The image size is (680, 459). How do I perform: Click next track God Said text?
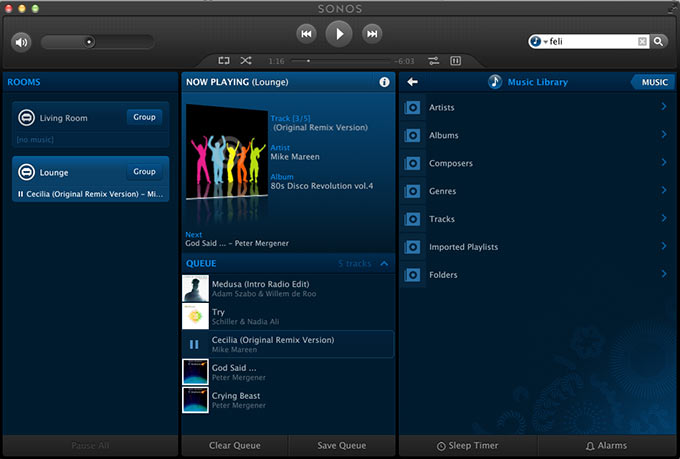237,243
